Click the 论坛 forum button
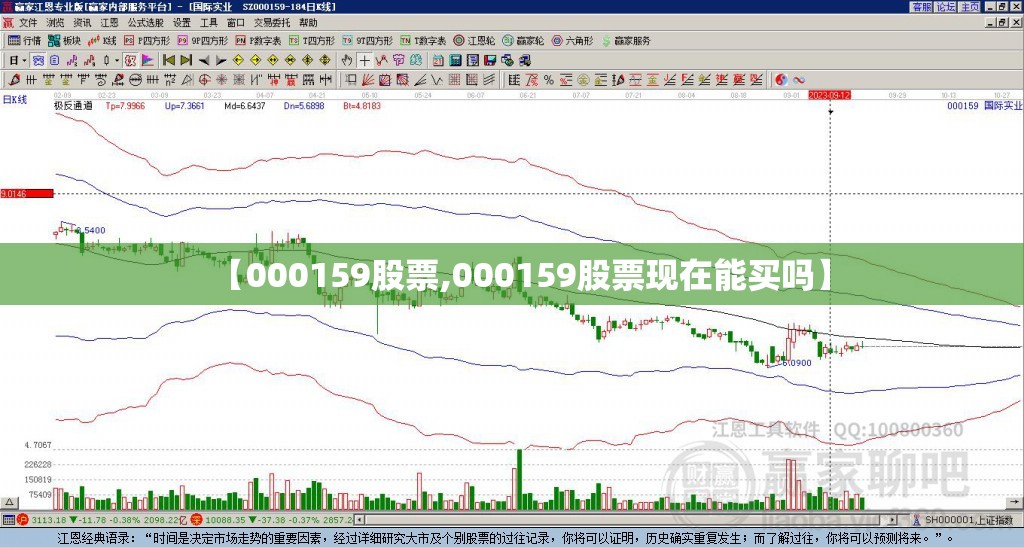Screen dimensions: 1024x548 click(945, 7)
